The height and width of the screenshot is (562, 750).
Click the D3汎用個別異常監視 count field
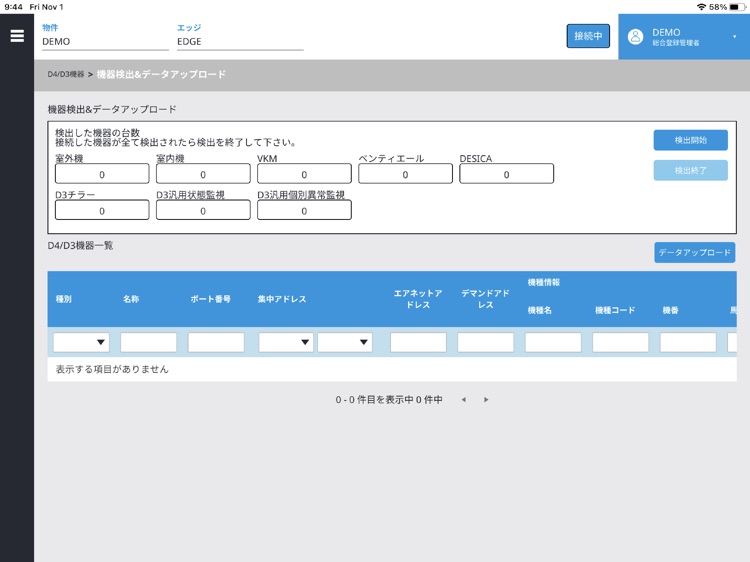pyautogui.click(x=304, y=210)
